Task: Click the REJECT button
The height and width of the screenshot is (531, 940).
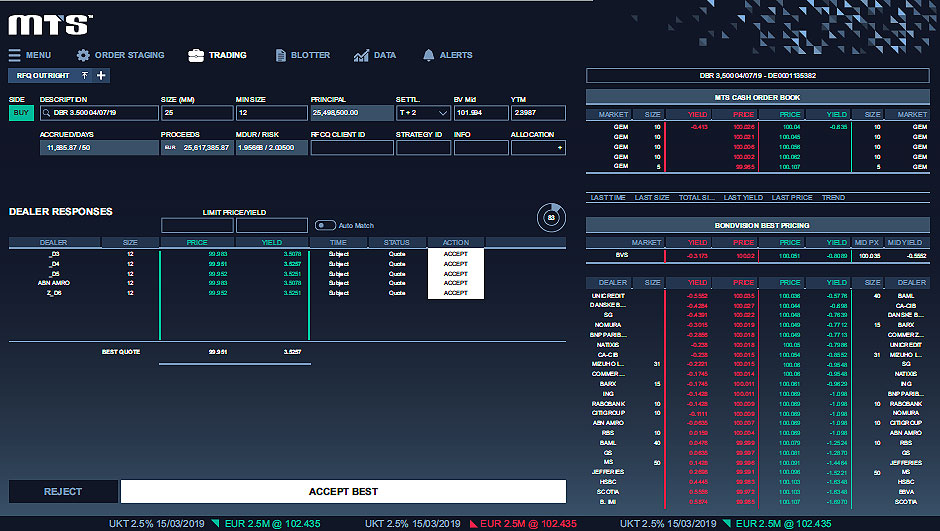Action: point(63,491)
